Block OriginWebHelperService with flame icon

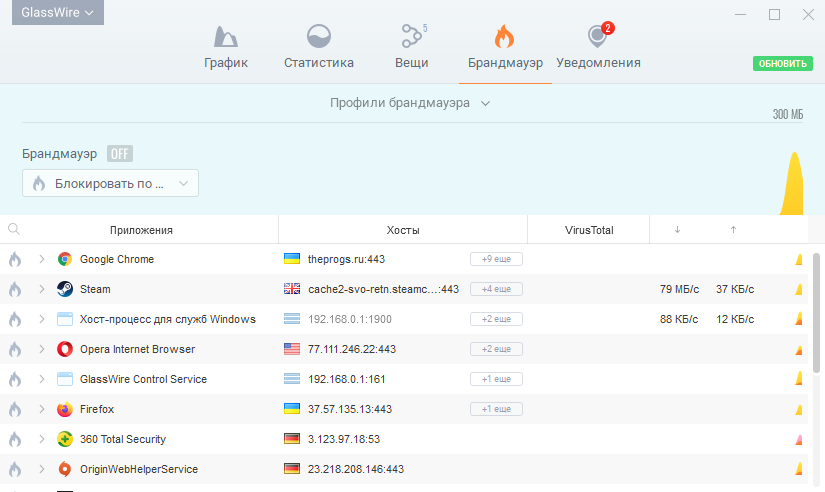coord(15,469)
